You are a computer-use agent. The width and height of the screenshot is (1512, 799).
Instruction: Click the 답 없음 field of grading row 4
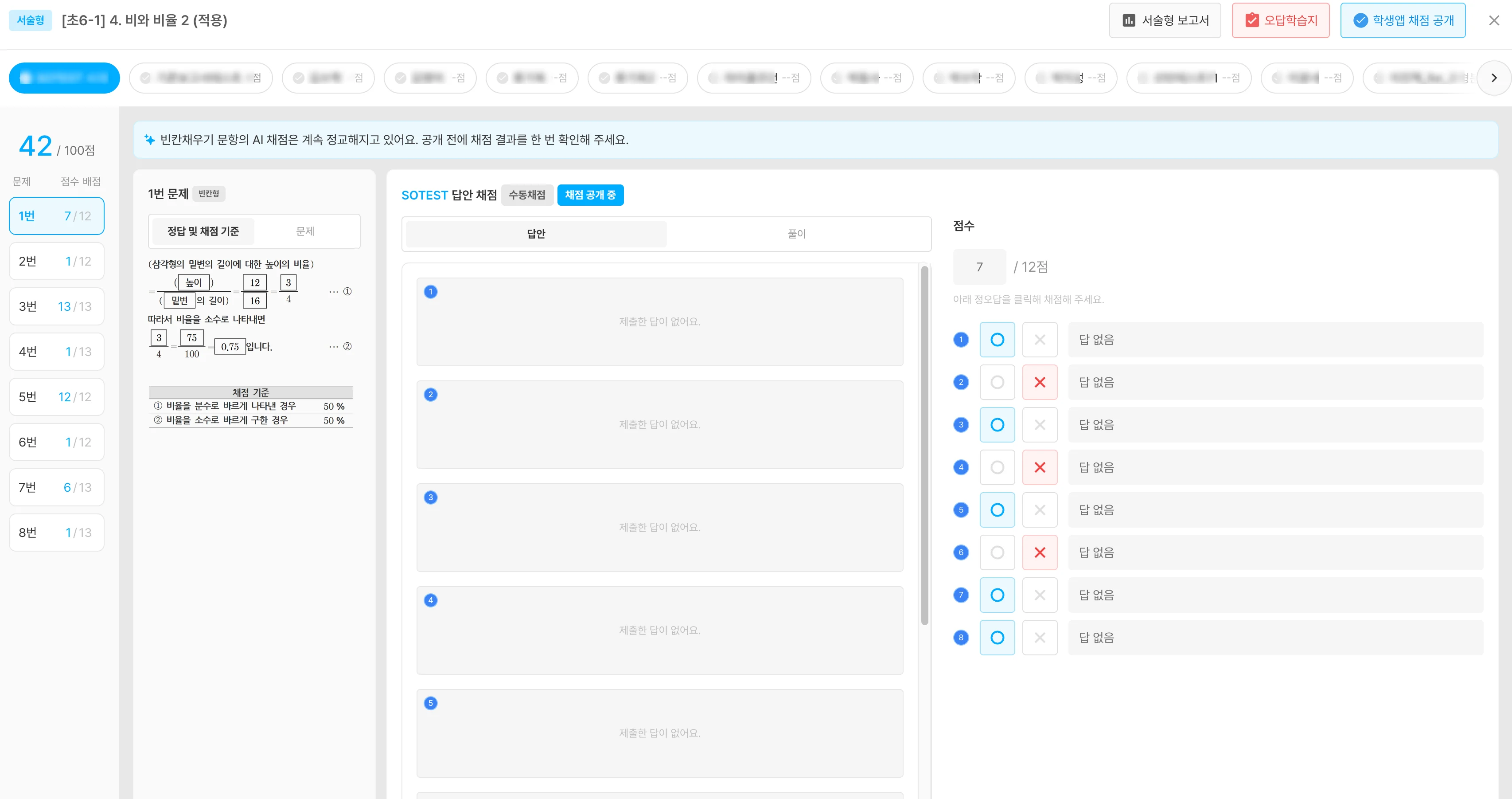1275,468
